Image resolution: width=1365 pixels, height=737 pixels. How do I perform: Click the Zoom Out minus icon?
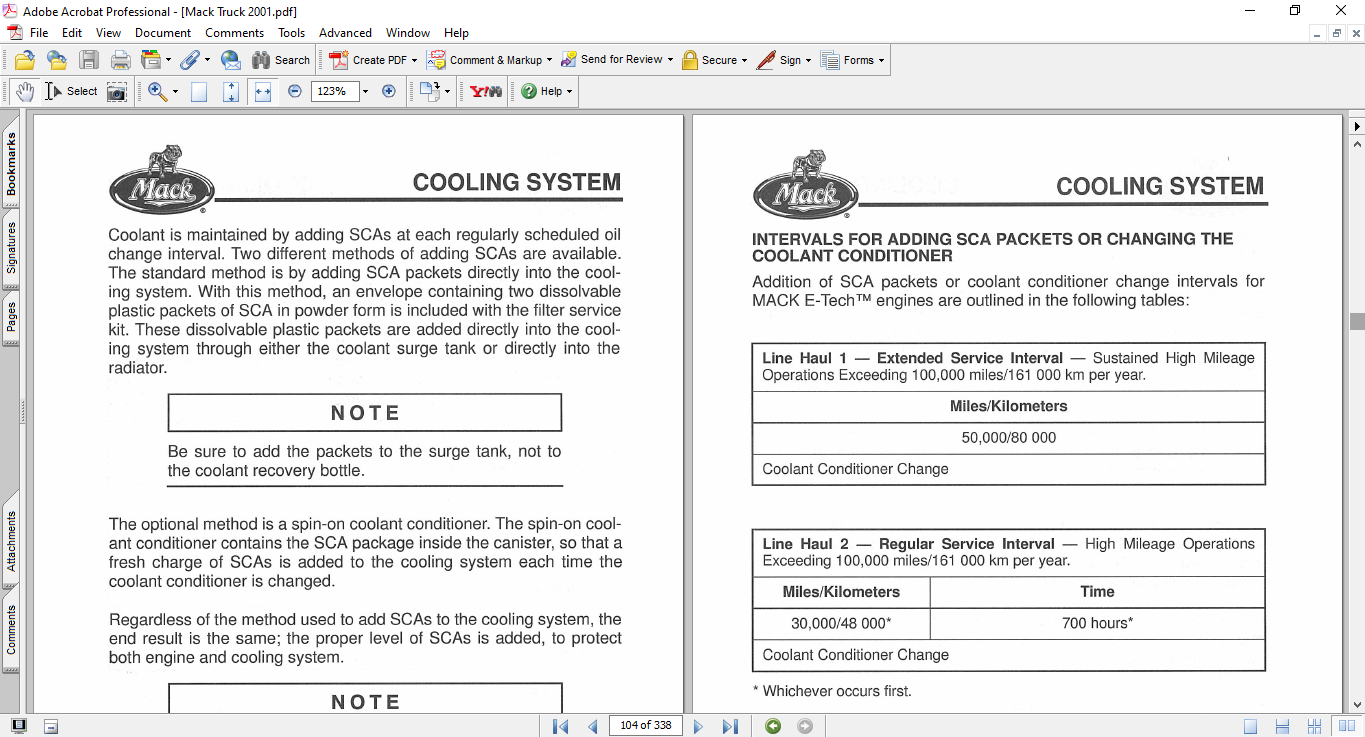294,91
